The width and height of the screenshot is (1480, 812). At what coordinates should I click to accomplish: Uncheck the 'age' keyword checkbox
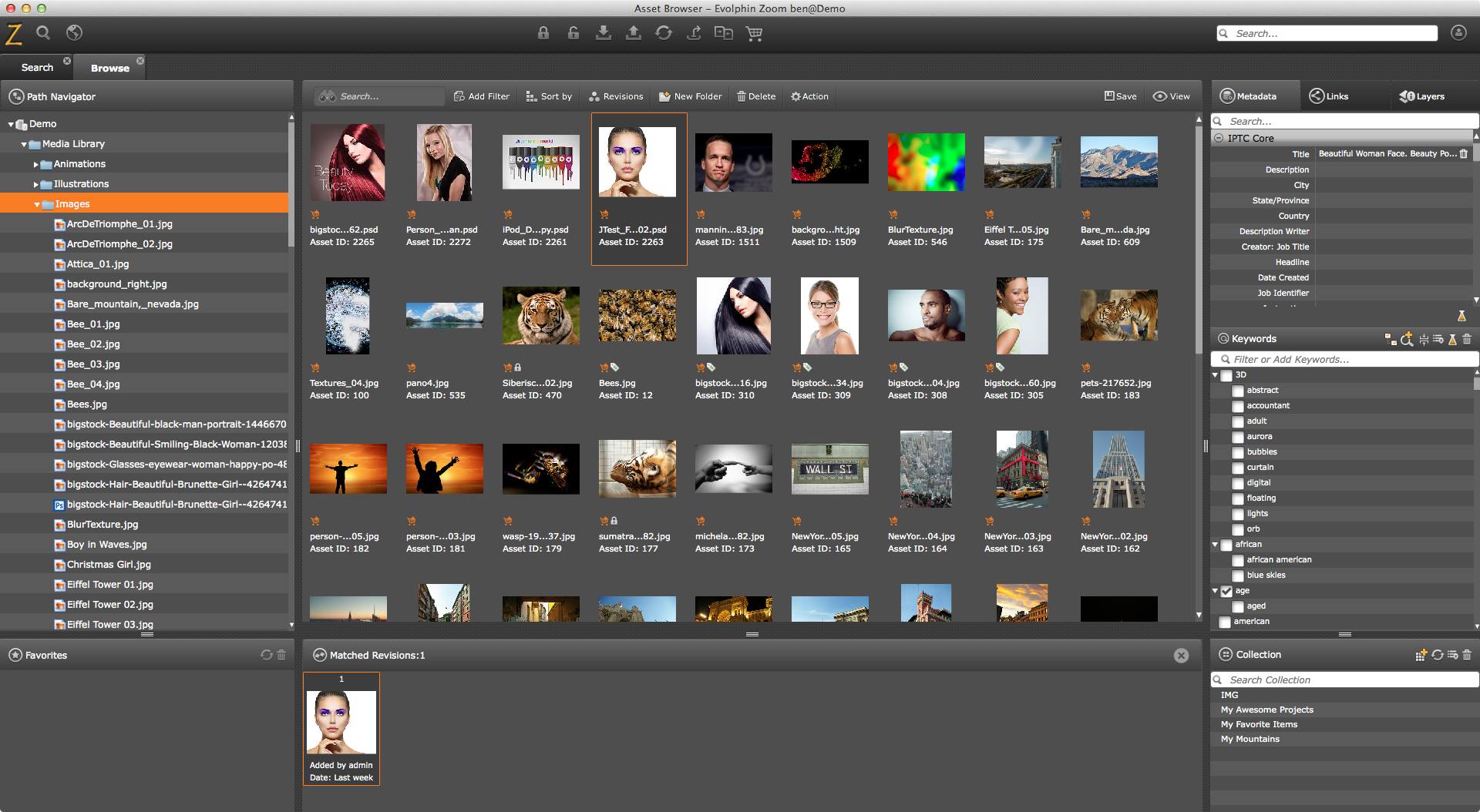1226,591
